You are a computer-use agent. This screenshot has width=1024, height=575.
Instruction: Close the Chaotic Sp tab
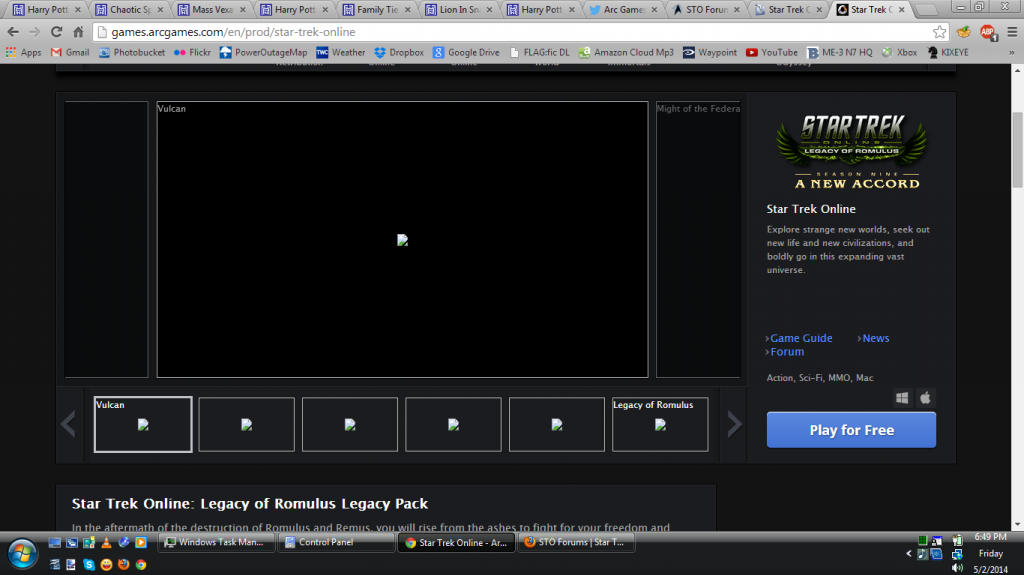pyautogui.click(x=160, y=10)
